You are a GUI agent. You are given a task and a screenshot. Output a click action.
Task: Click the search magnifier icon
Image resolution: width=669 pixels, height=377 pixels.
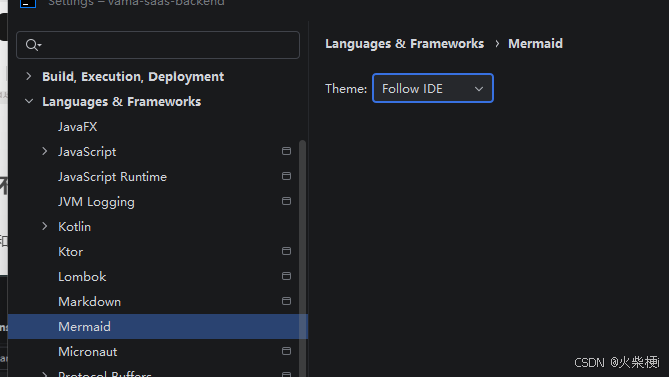pyautogui.click(x=33, y=45)
